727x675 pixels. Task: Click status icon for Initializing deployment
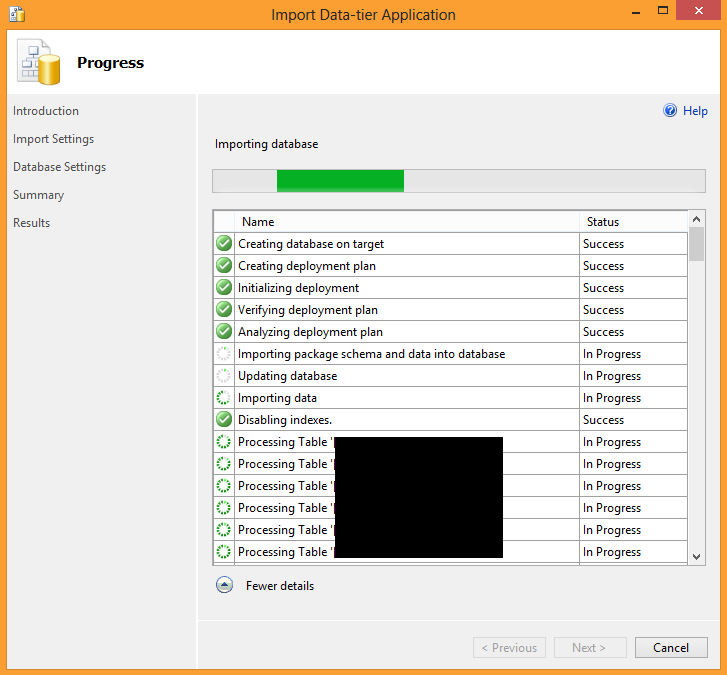point(224,288)
